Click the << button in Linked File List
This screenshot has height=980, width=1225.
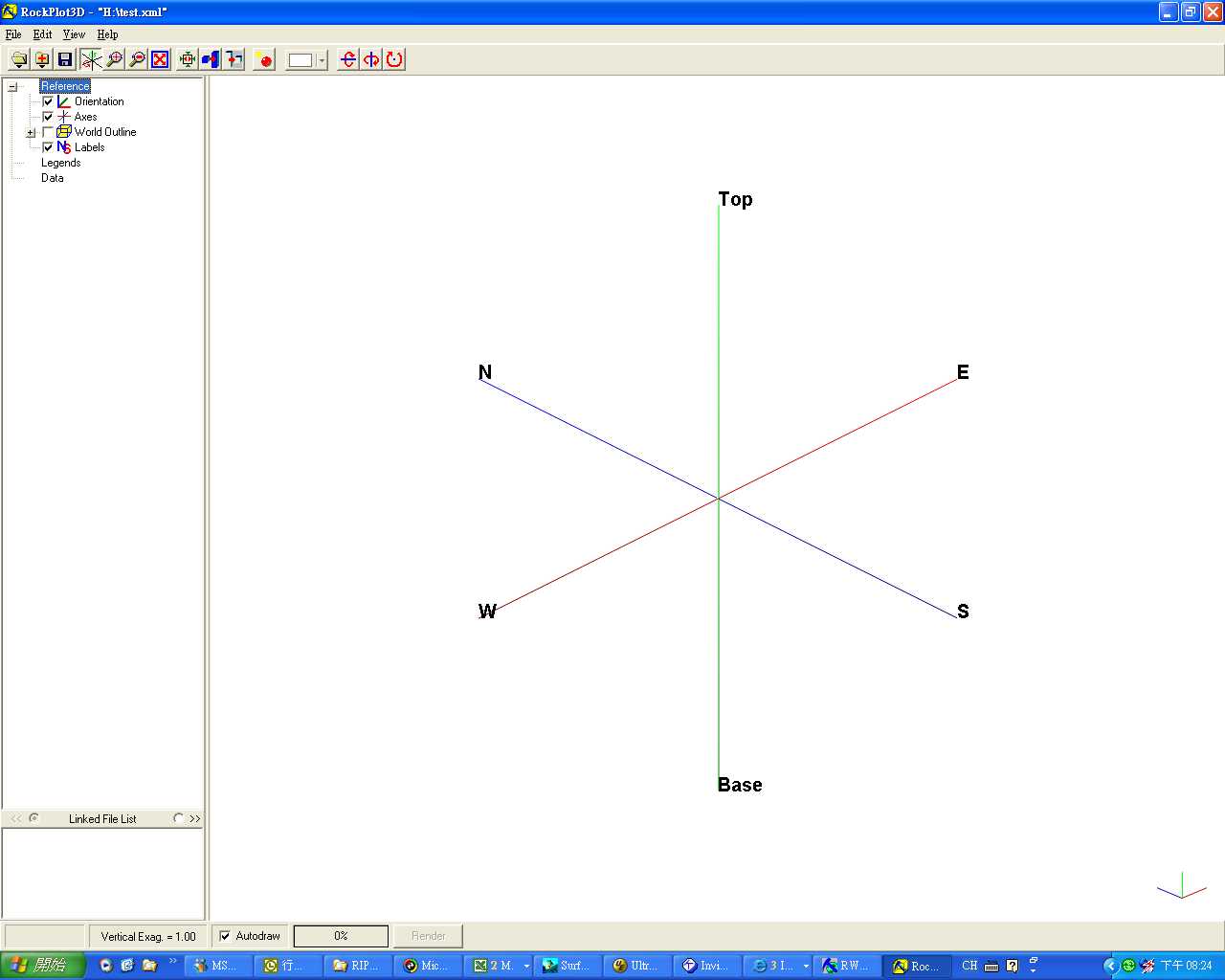(x=16, y=818)
